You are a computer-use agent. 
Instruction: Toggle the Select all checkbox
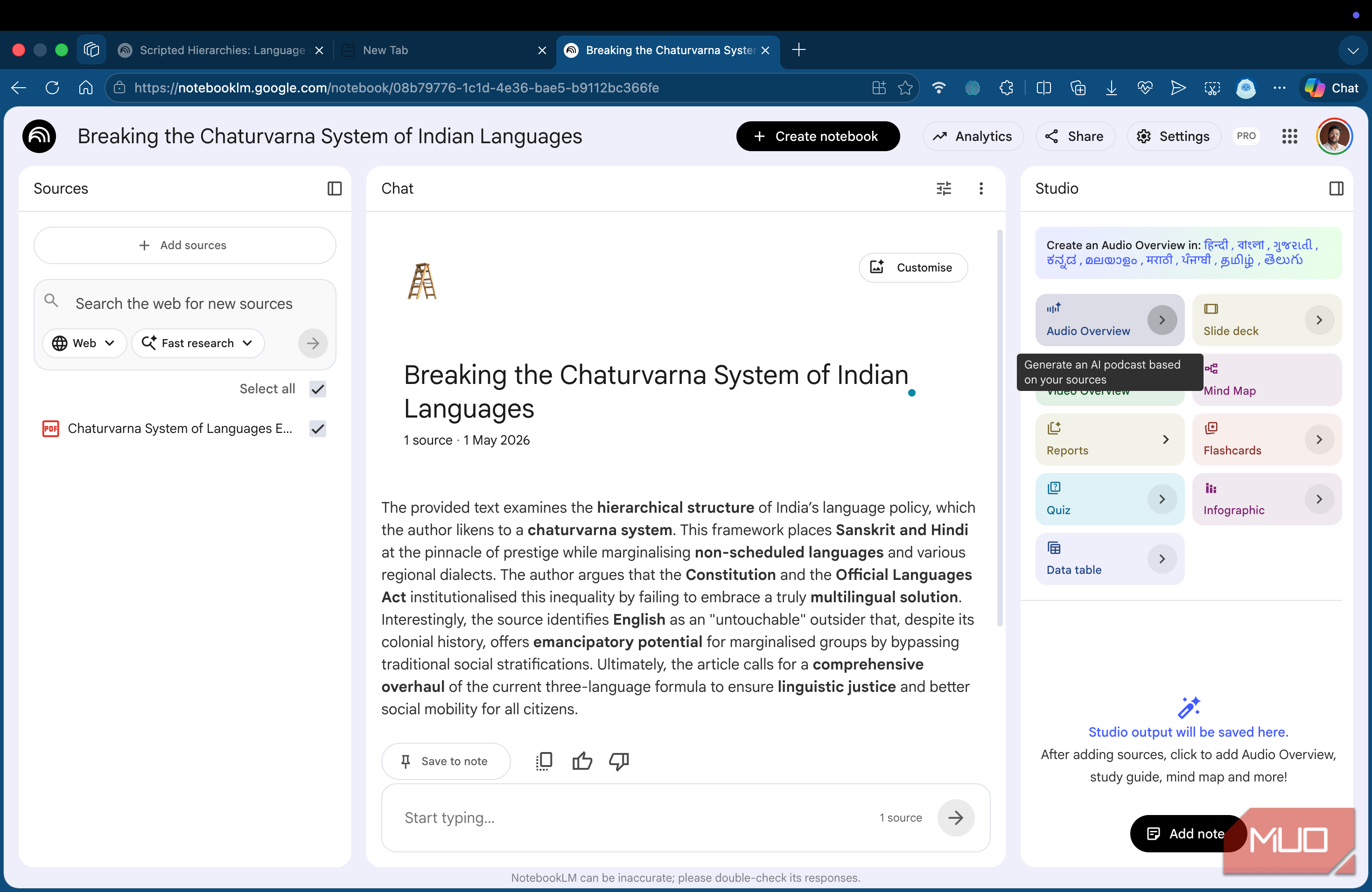[318, 389]
